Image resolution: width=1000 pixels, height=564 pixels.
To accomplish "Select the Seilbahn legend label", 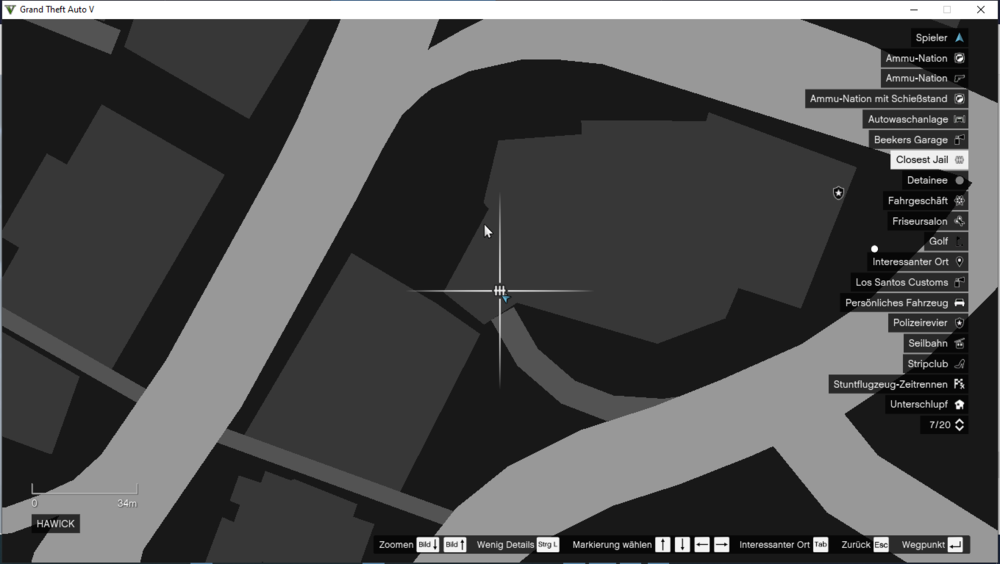I will pos(928,343).
